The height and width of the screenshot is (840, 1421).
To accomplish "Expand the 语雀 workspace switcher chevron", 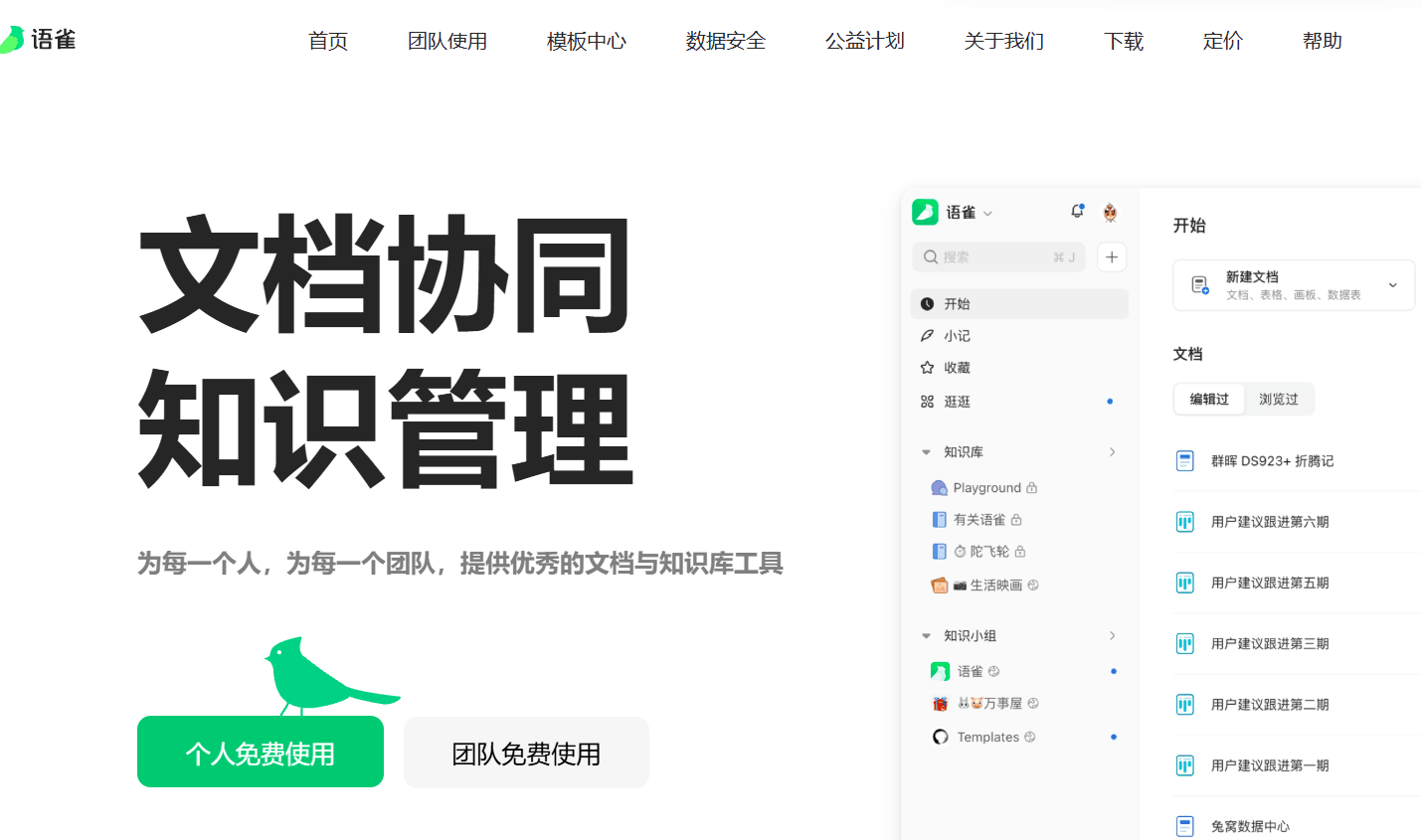I will [987, 214].
